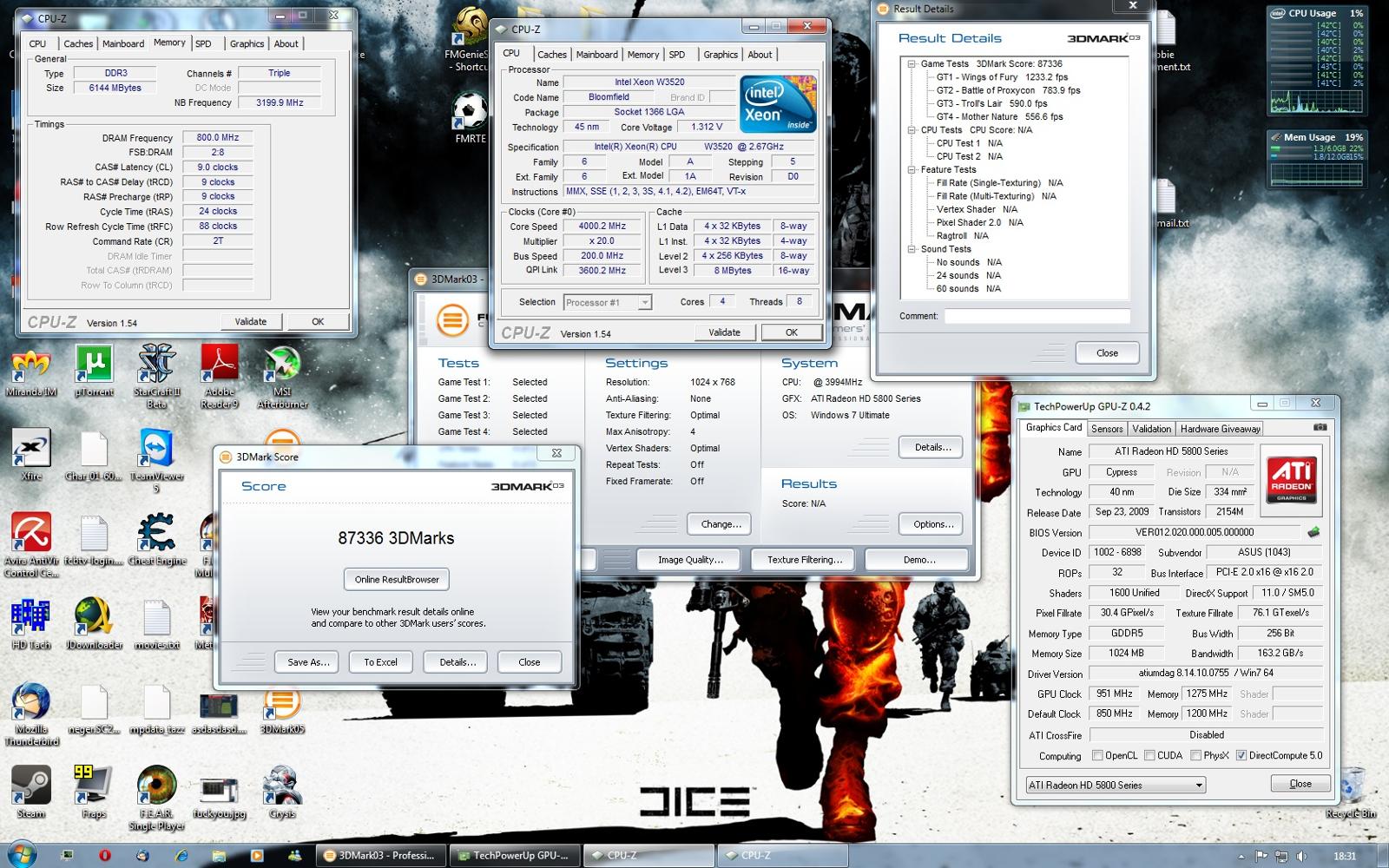Open Mainboard tab in memory timings CPU-Z window

123,43
